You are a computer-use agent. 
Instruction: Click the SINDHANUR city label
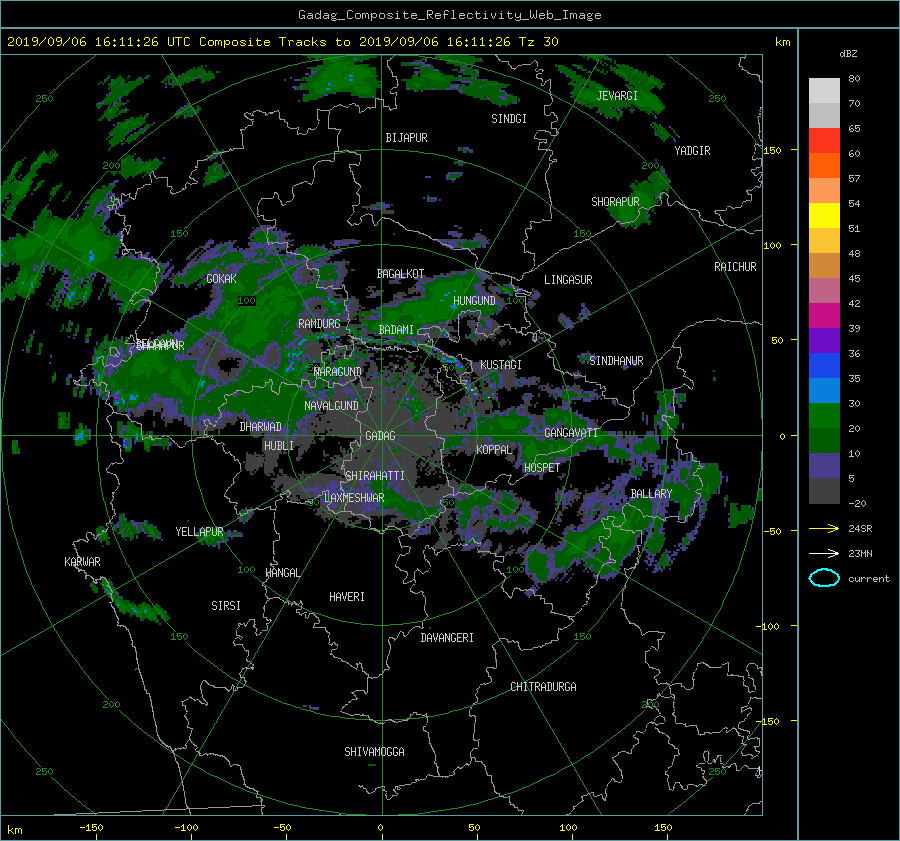pos(616,361)
